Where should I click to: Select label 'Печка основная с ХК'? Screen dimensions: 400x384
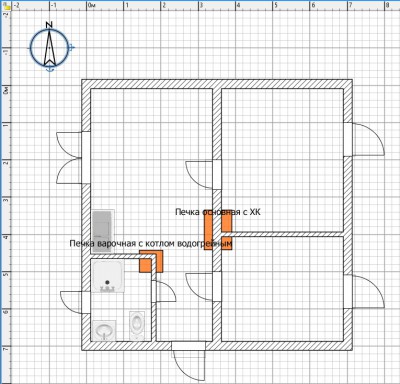pos(218,212)
